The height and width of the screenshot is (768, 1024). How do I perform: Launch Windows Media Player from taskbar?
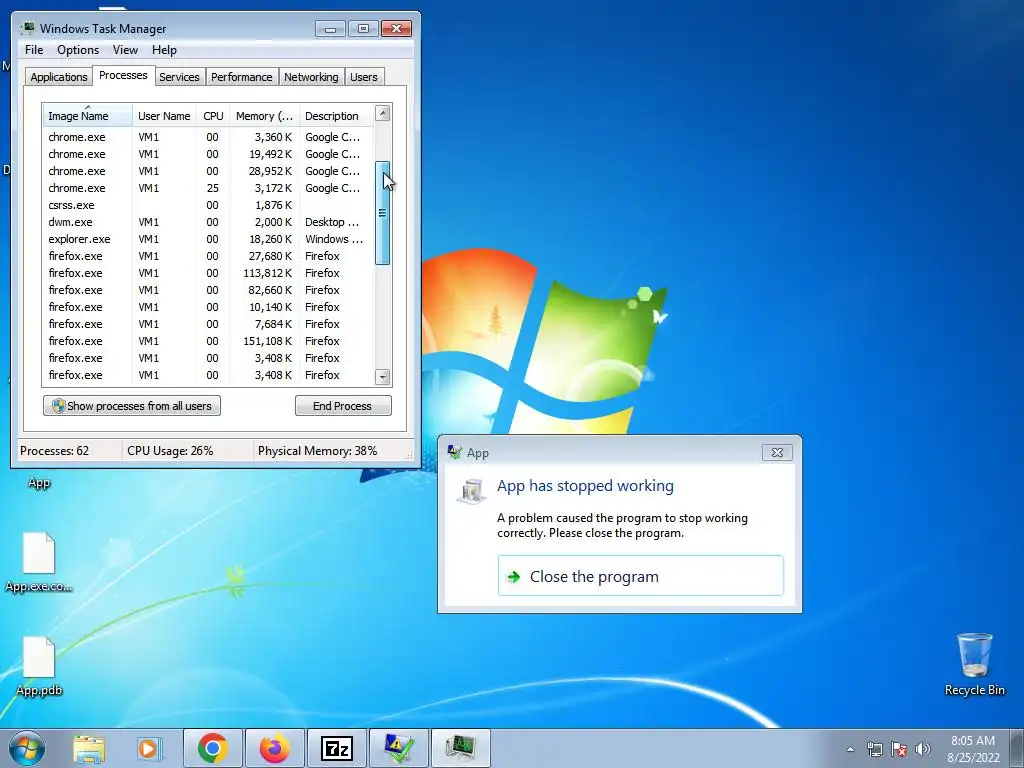point(150,748)
